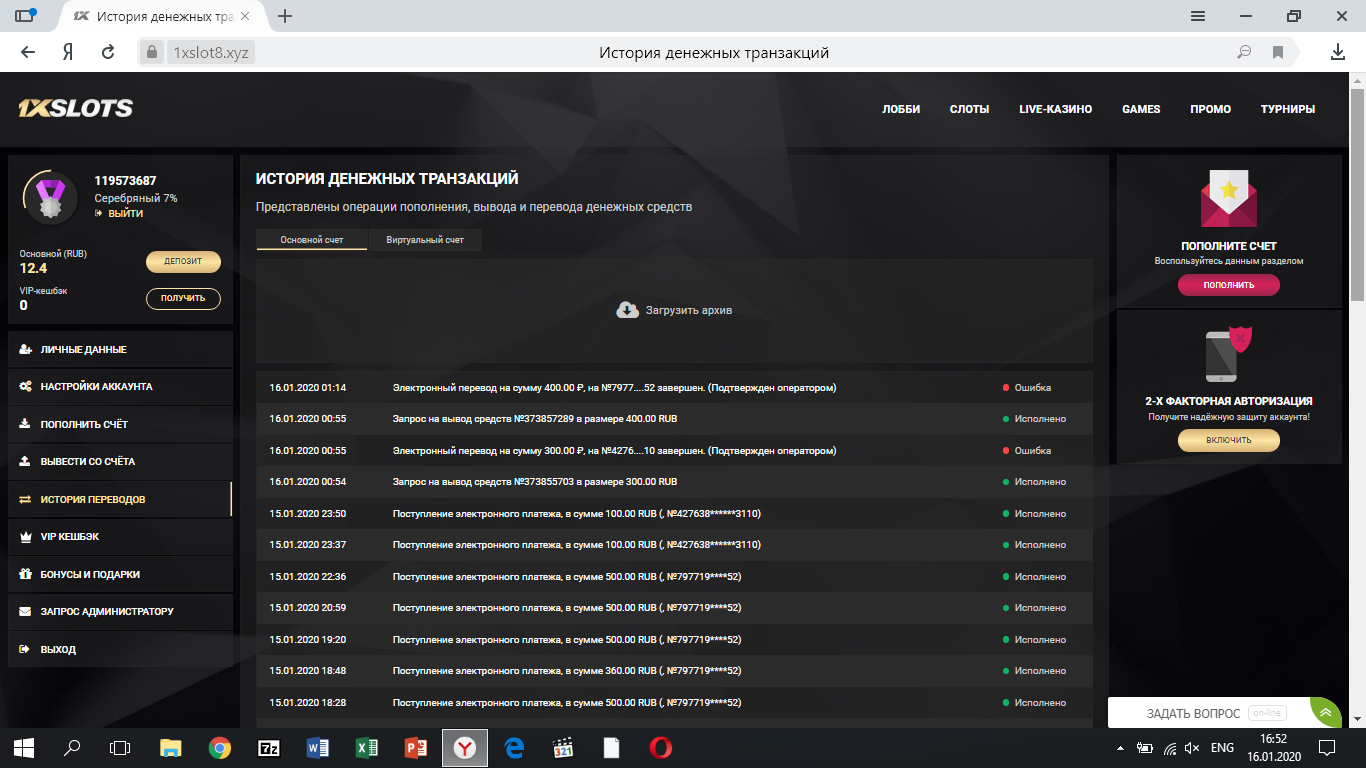Open ВЫВЕСТИ СО СЧЁТА sidebar item
The height and width of the screenshot is (768, 1366).
point(120,461)
